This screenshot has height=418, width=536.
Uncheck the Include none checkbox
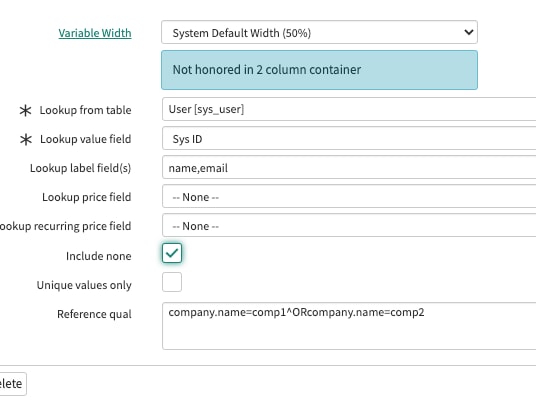tap(172, 253)
